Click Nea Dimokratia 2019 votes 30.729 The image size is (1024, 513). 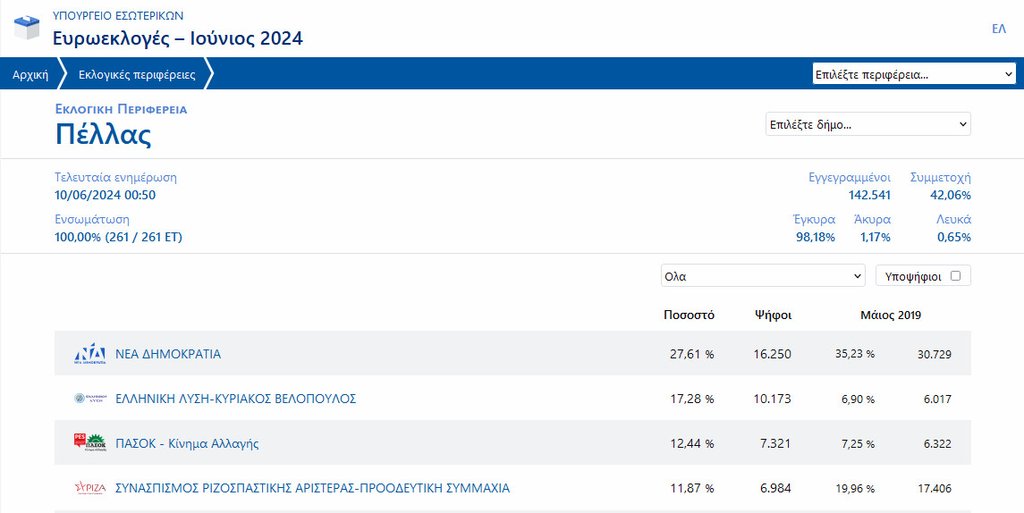coord(933,354)
